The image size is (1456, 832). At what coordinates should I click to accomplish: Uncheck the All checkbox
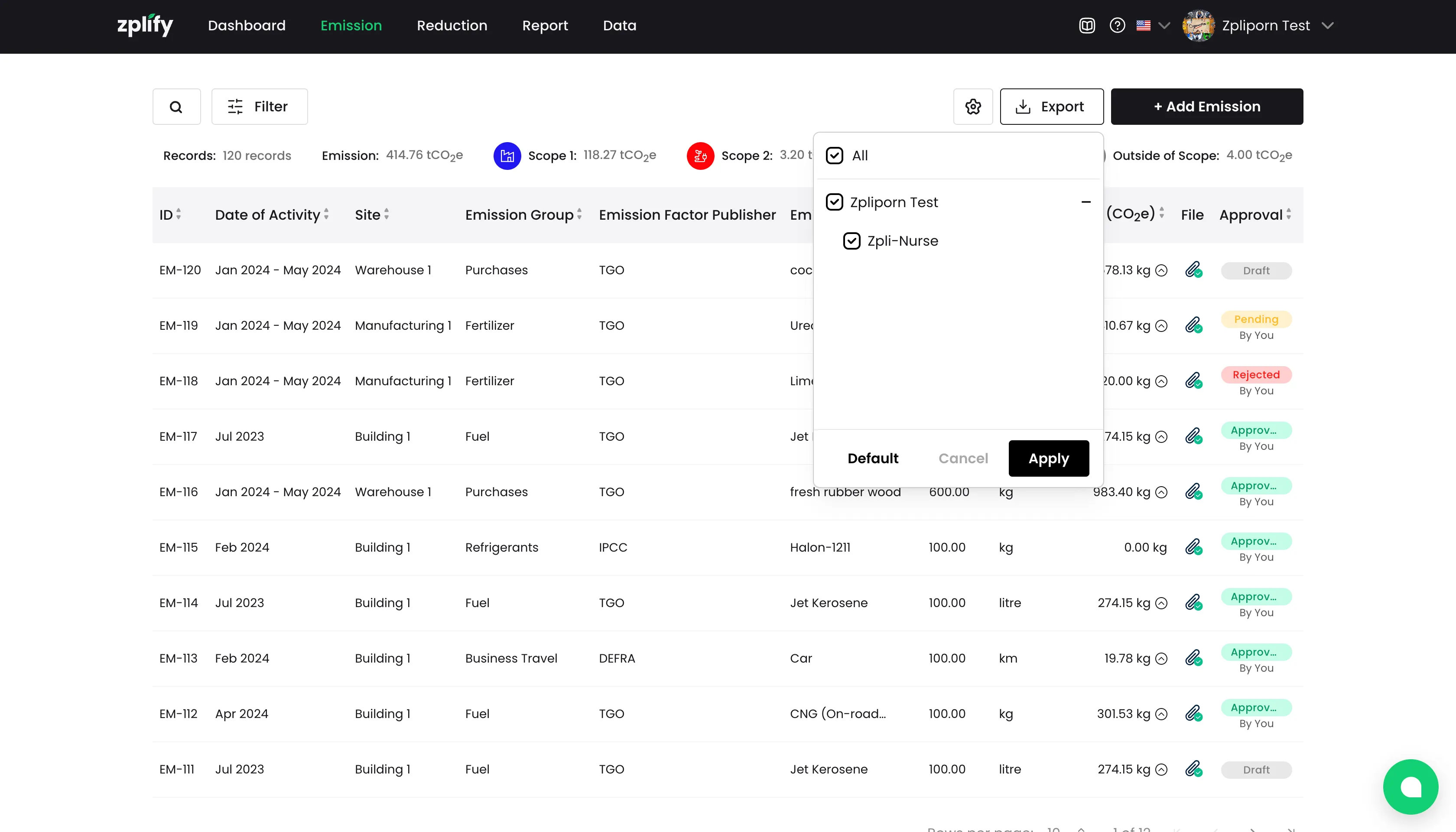point(834,156)
